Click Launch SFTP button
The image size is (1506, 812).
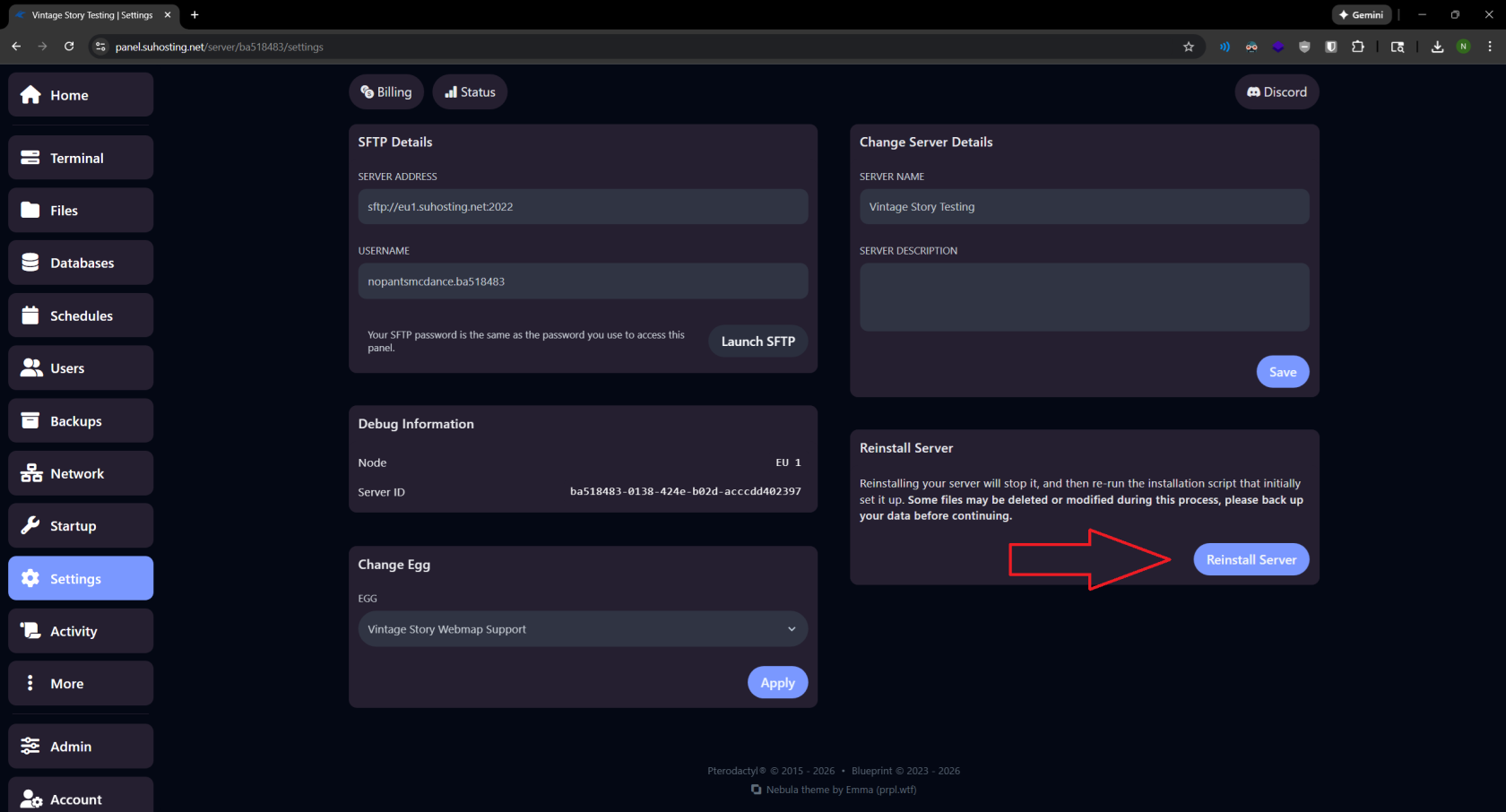[758, 341]
